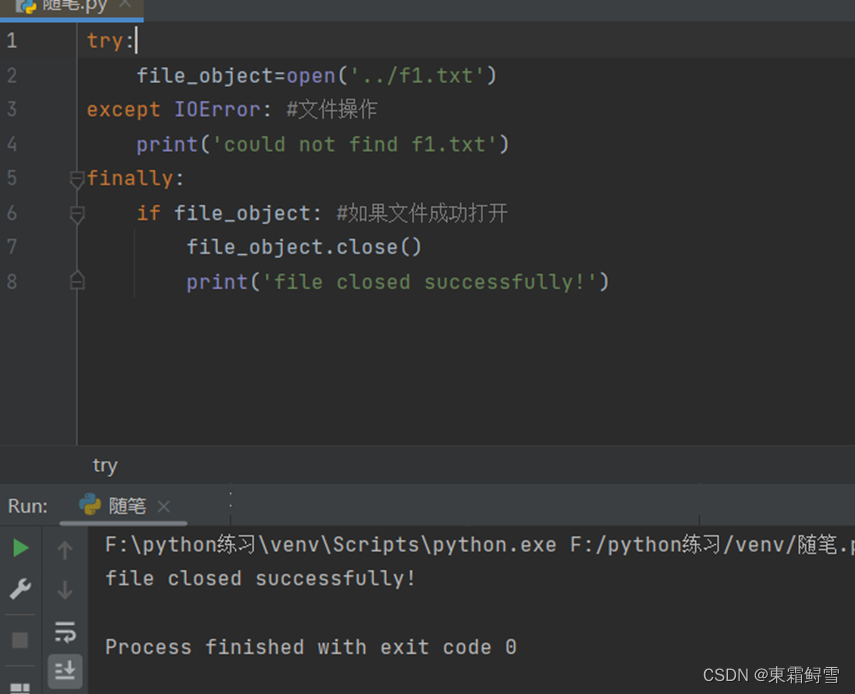Toggle soft-wrap in Run console
The height and width of the screenshot is (694, 855).
(x=65, y=631)
